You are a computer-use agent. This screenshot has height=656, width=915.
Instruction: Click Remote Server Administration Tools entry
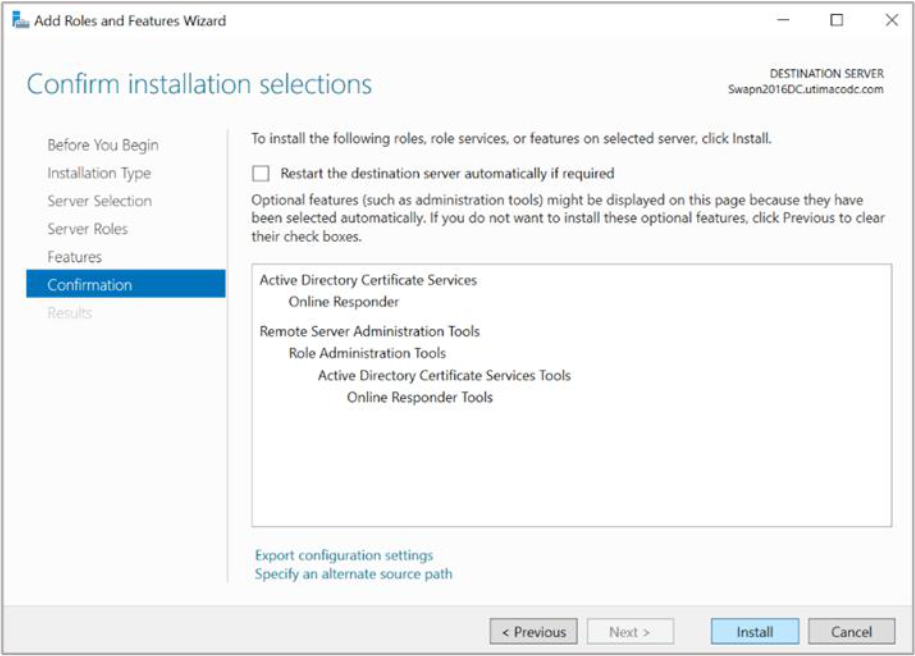pos(369,331)
